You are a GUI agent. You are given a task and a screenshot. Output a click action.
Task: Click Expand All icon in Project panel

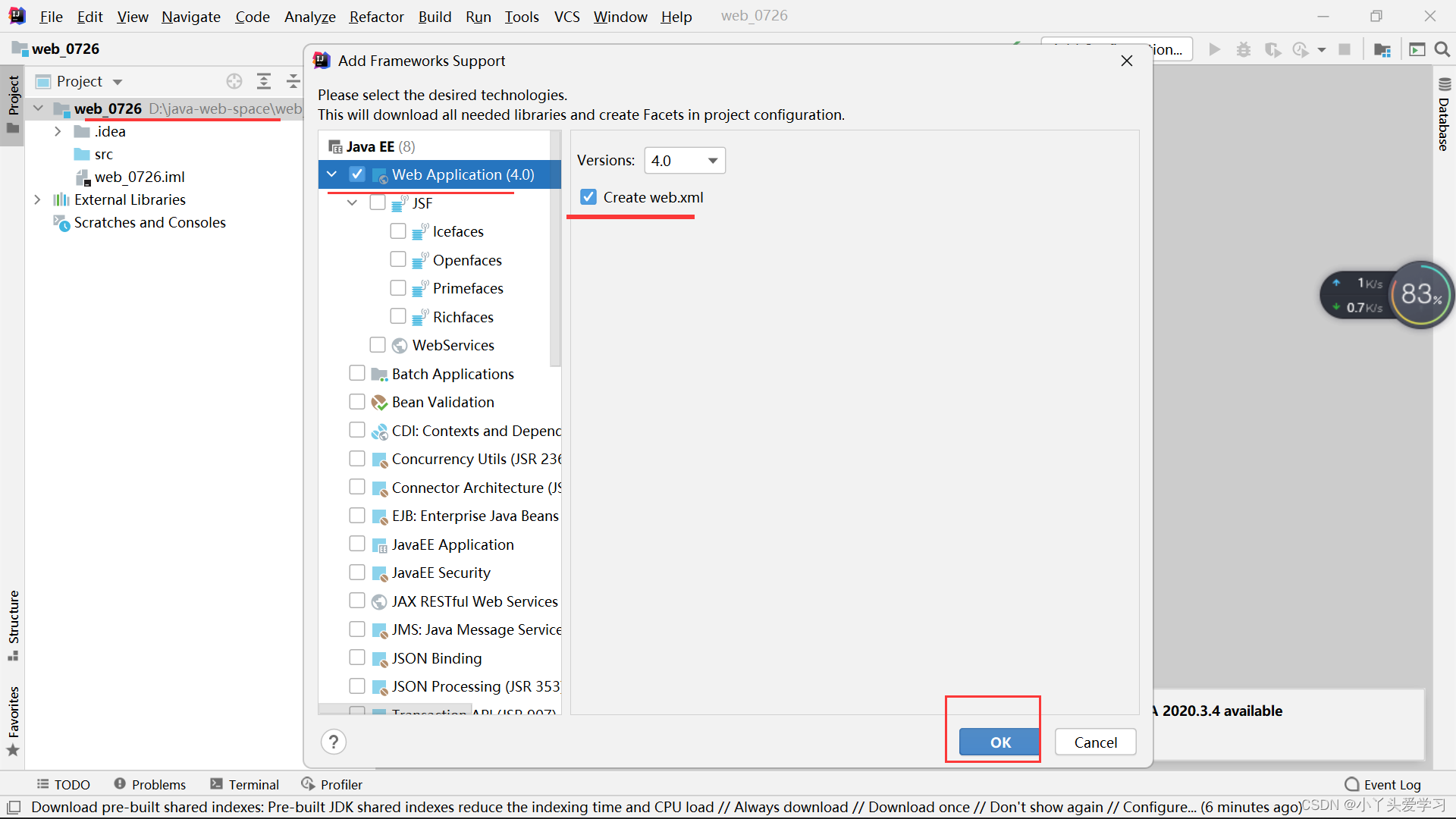click(263, 81)
